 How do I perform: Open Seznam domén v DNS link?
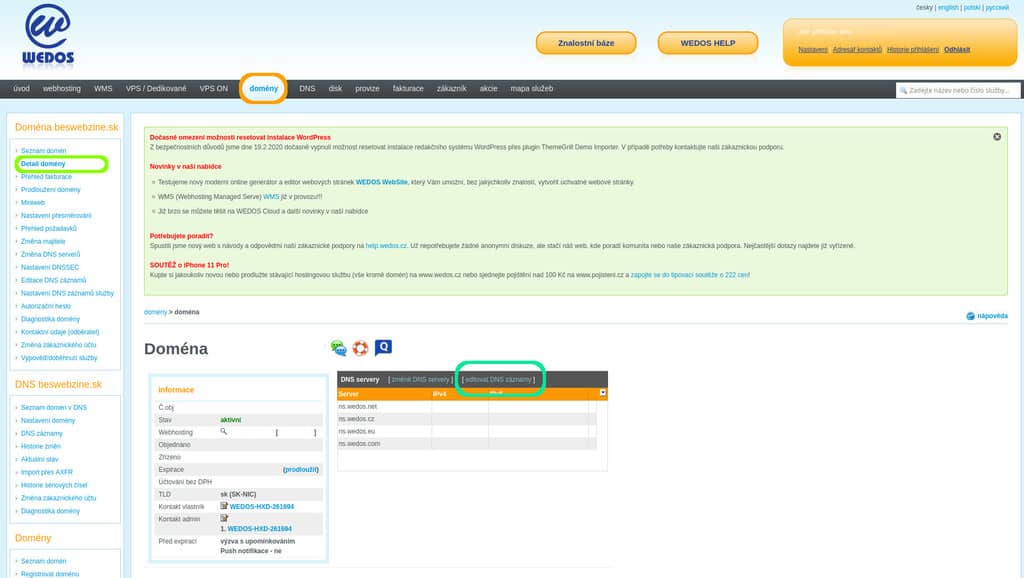pos(54,408)
